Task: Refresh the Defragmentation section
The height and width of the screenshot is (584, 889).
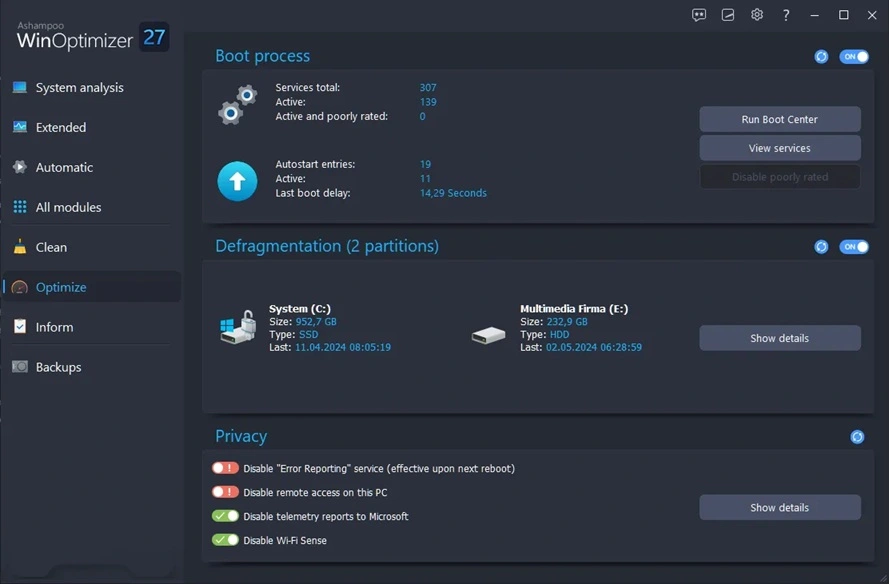Action: pyautogui.click(x=821, y=247)
